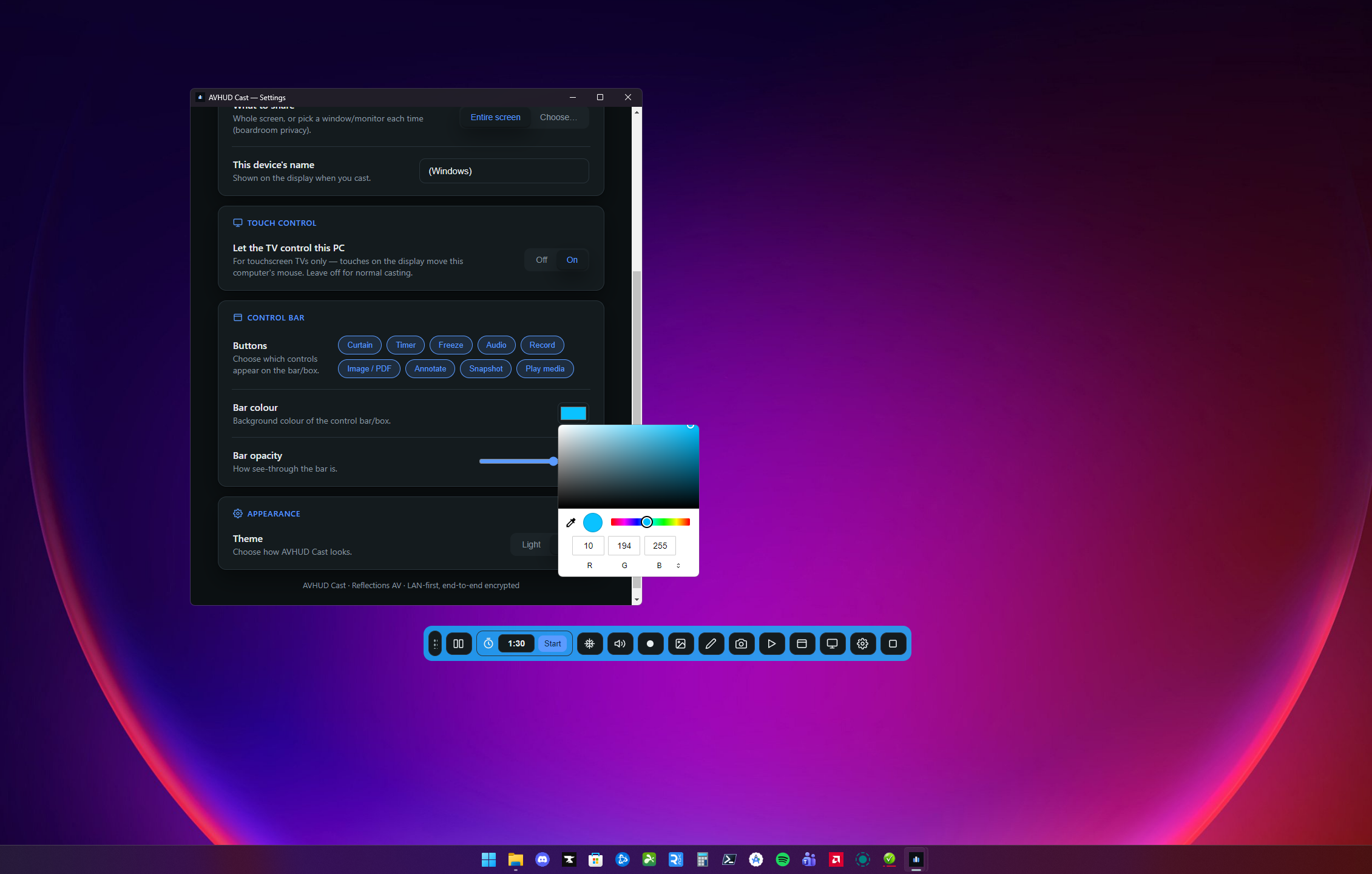
Task: Open the Calculator from the taskbar
Action: pos(702,859)
